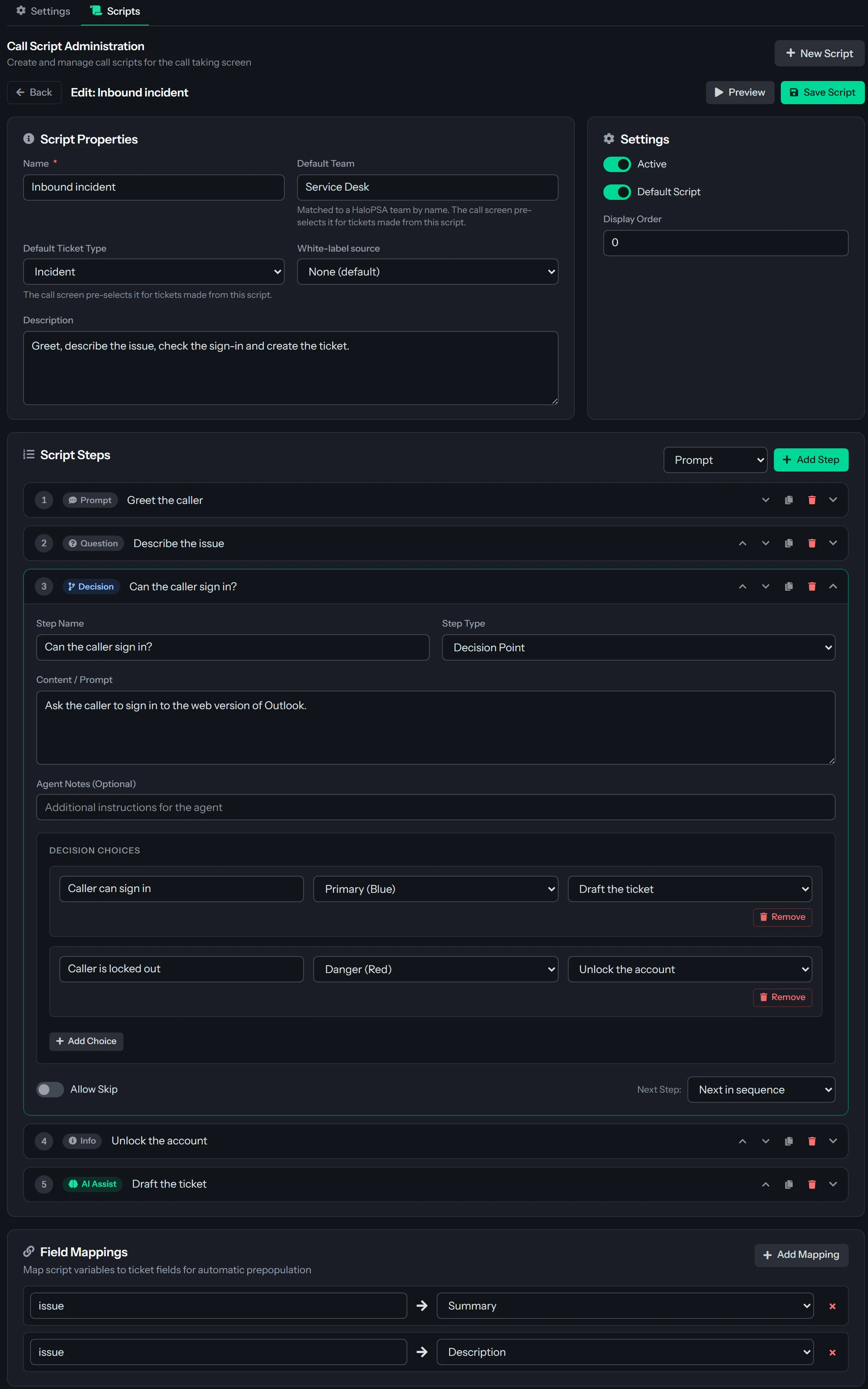Delete the Greet the caller step

click(812, 500)
